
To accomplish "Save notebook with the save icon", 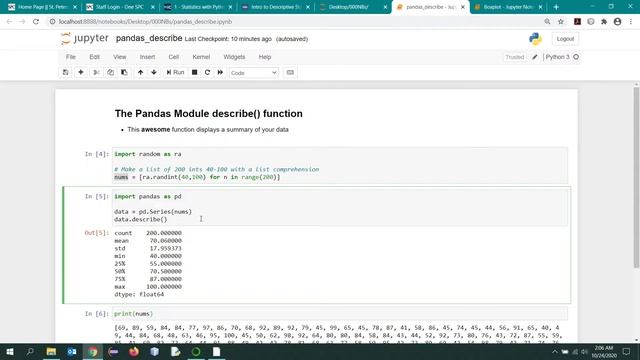I will pos(65,72).
